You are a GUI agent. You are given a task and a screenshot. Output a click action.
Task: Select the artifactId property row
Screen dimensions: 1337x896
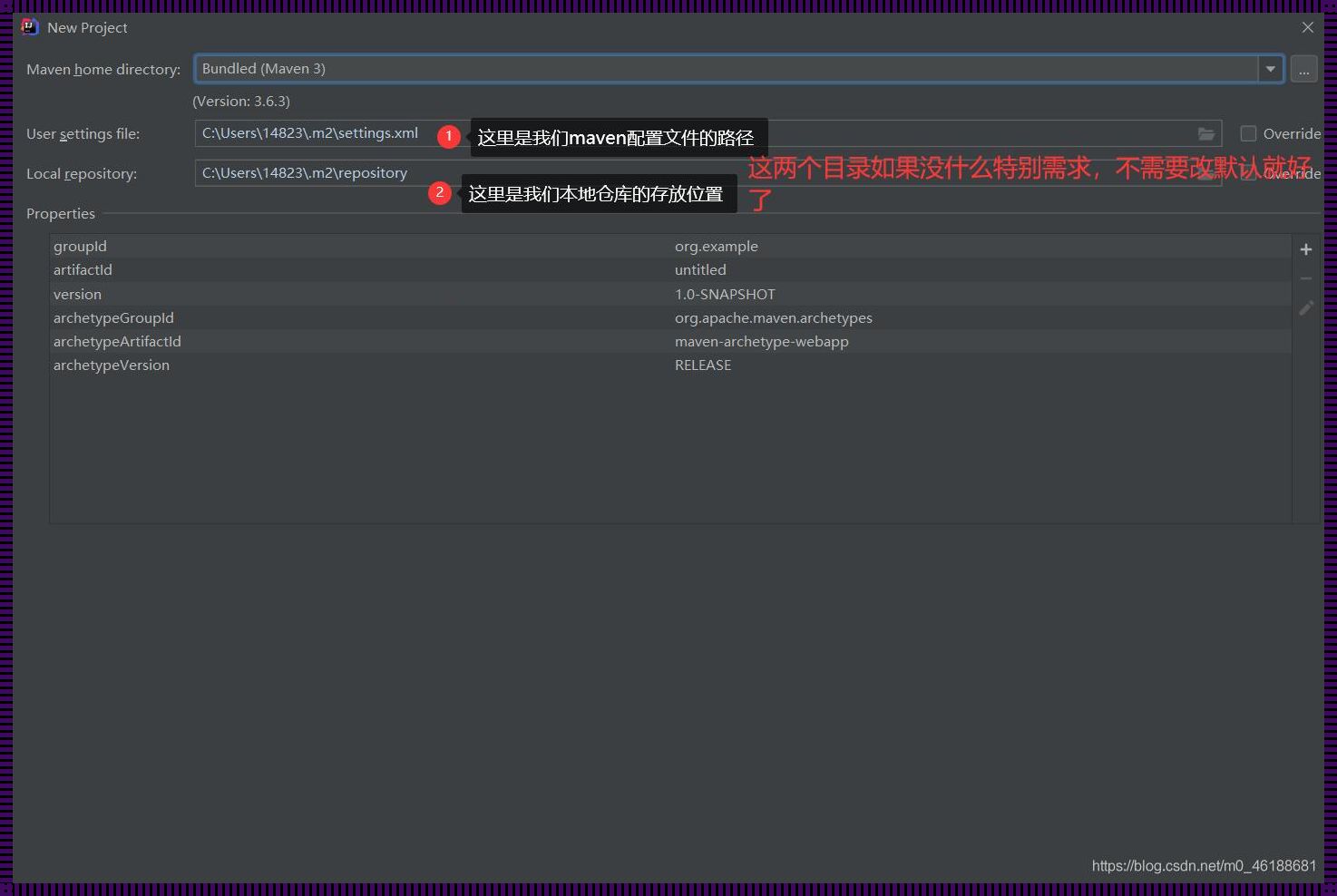(670, 269)
